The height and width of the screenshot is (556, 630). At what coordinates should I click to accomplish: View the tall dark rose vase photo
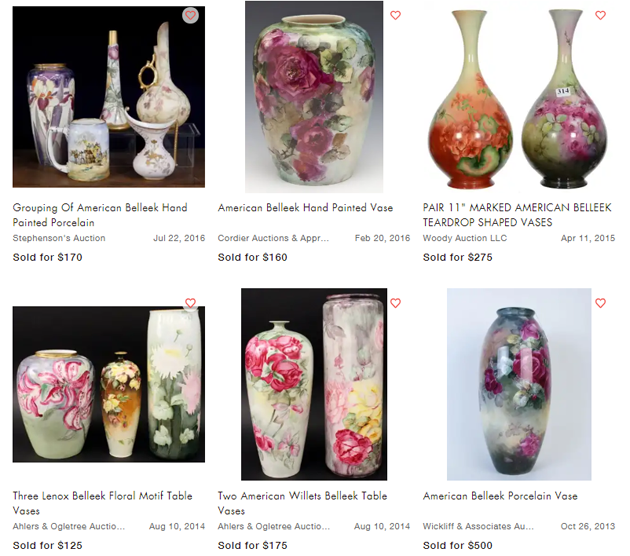519,384
